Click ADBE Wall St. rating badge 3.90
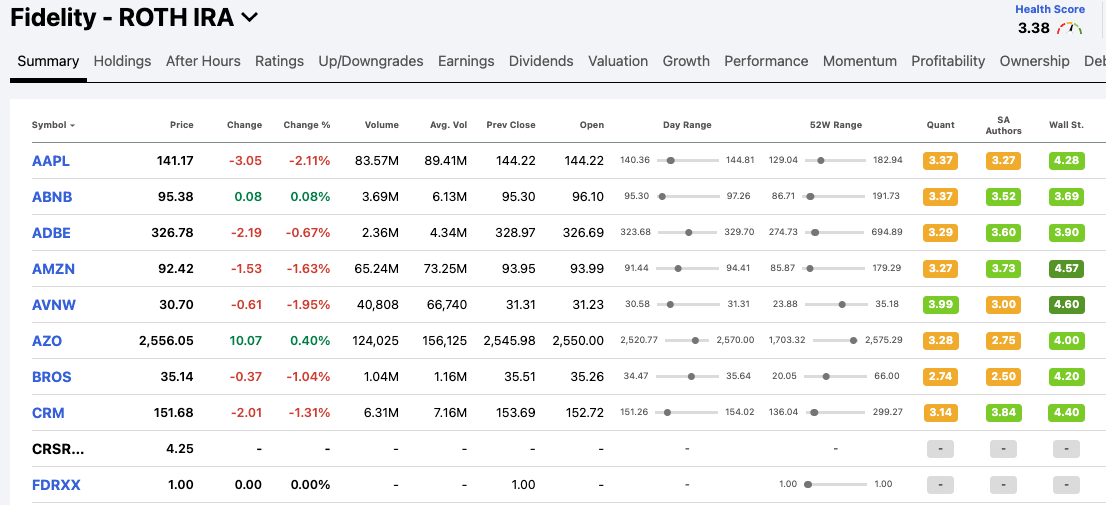Viewport: 1106px width, 505px height. point(1066,233)
